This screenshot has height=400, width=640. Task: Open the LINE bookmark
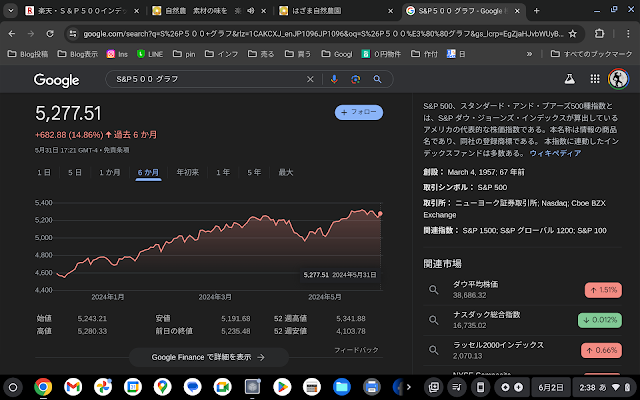point(150,54)
